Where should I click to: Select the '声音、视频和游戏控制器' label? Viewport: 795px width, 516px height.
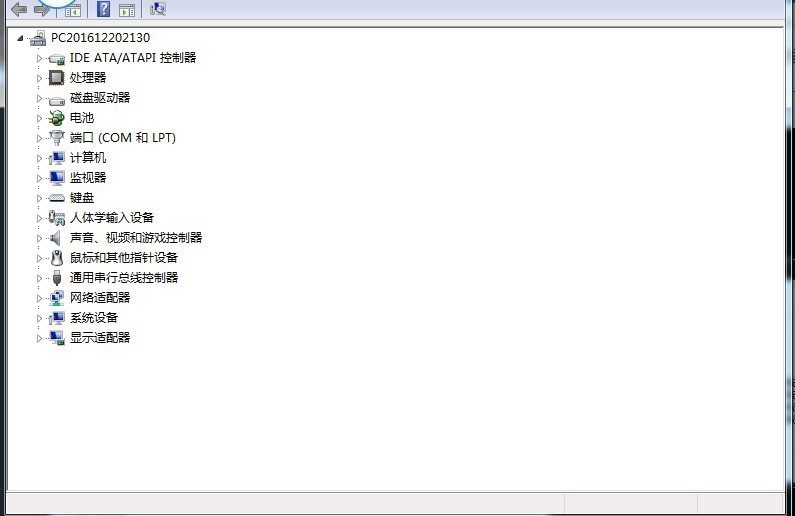click(x=136, y=238)
